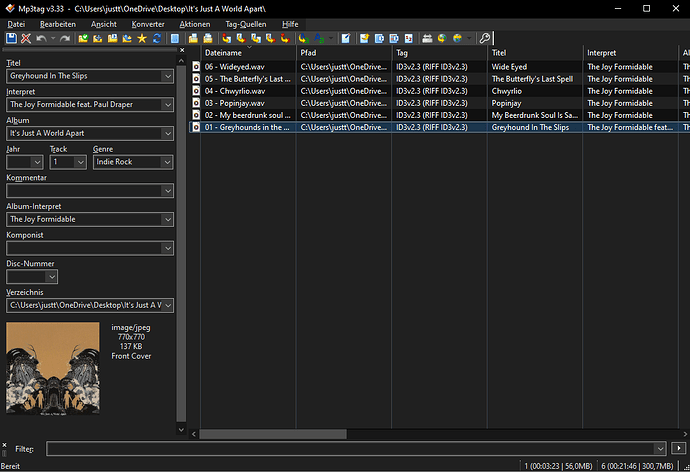Click the tag panel vertical scrollbar thumb
This screenshot has height=472, width=690.
pos(181,243)
